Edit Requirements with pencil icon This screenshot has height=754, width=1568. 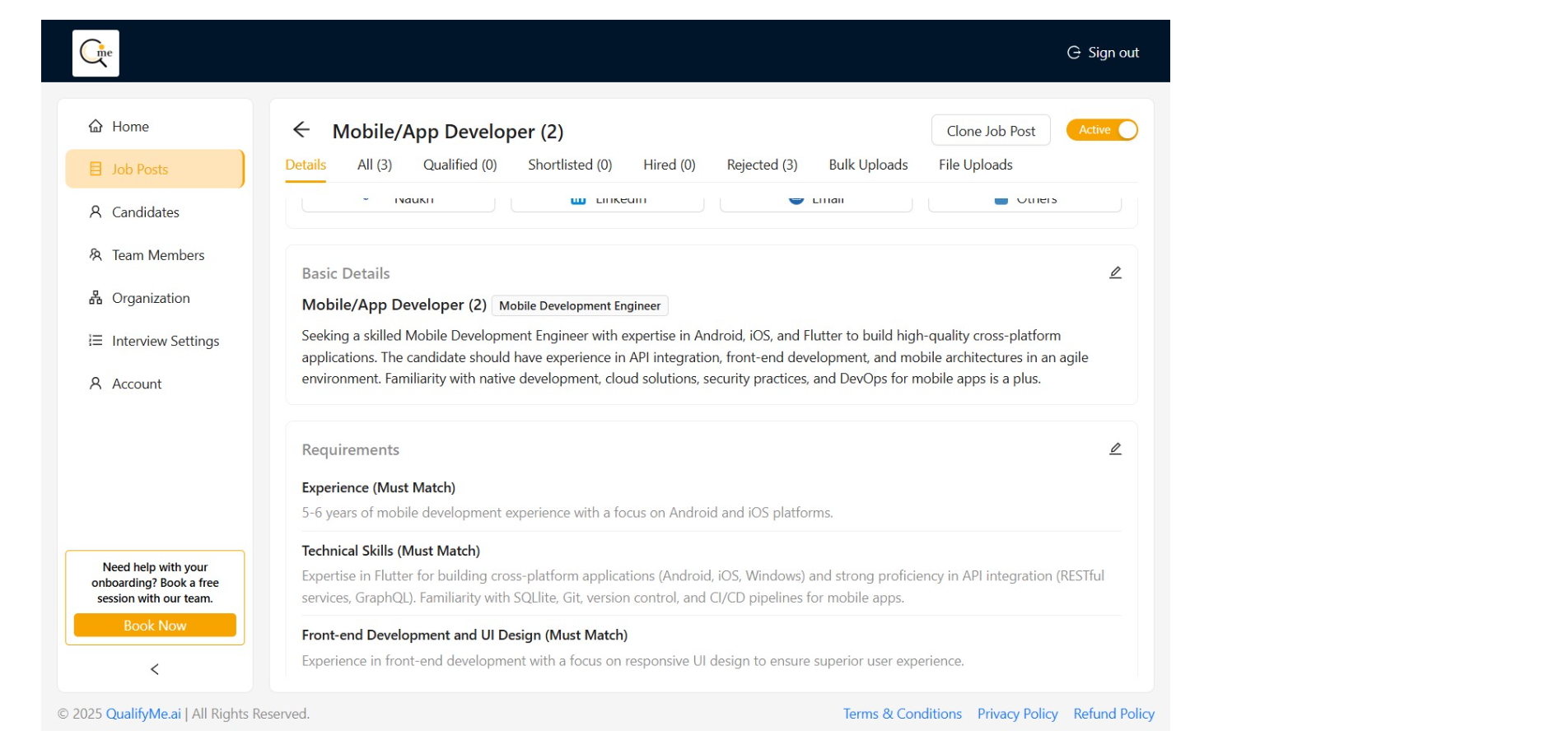[1115, 449]
